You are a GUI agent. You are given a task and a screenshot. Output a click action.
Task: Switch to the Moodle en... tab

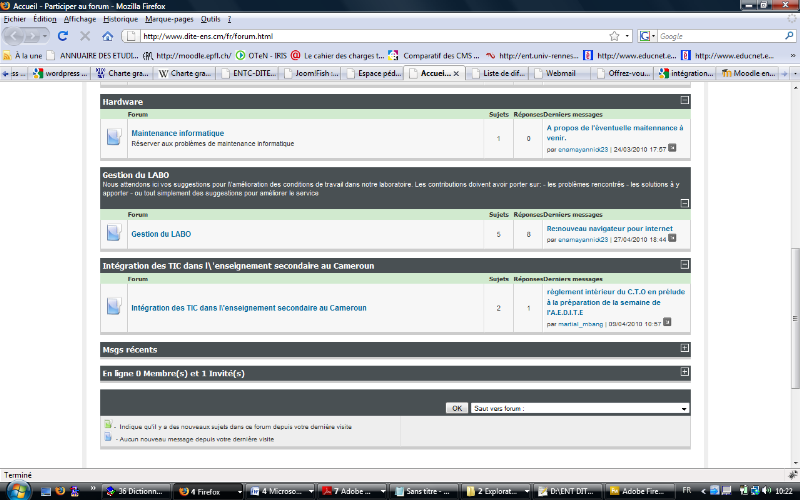tap(748, 73)
